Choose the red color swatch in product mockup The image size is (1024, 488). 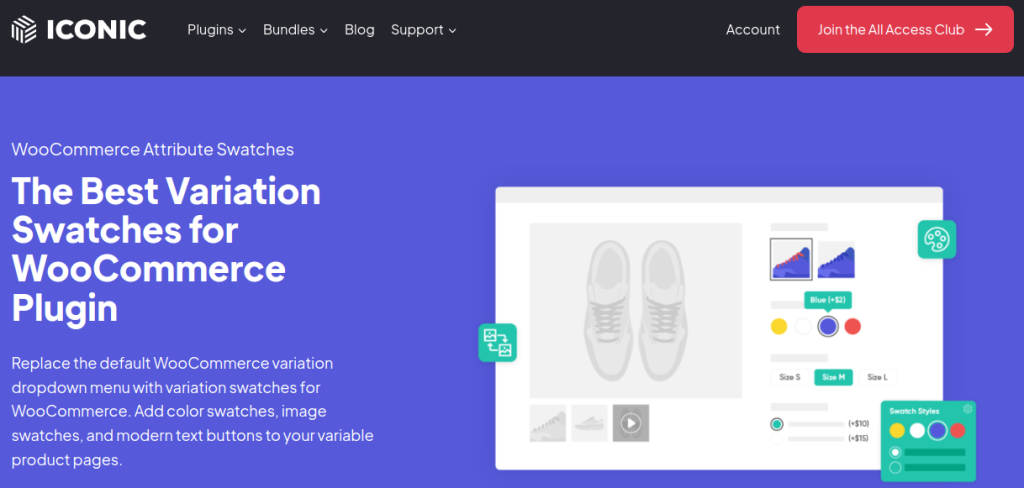[852, 327]
